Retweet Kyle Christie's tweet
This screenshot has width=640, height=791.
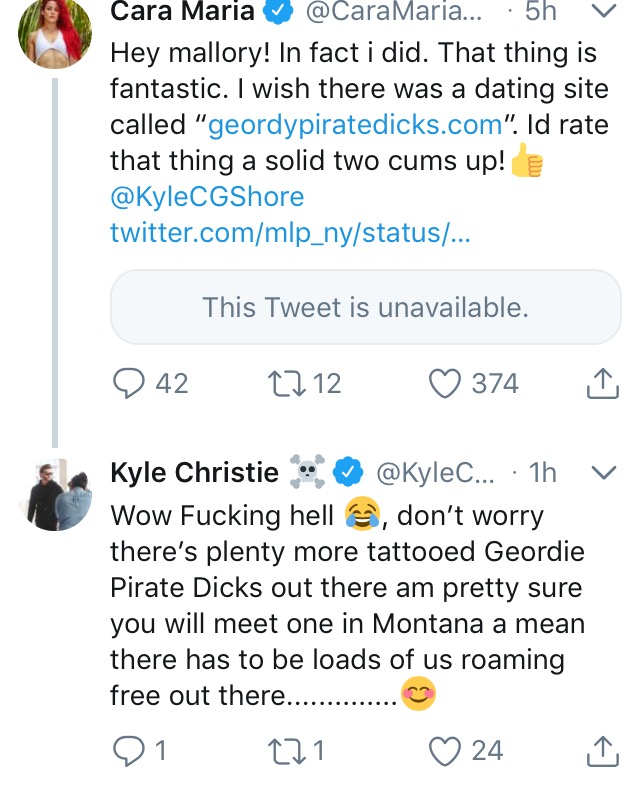click(286, 751)
